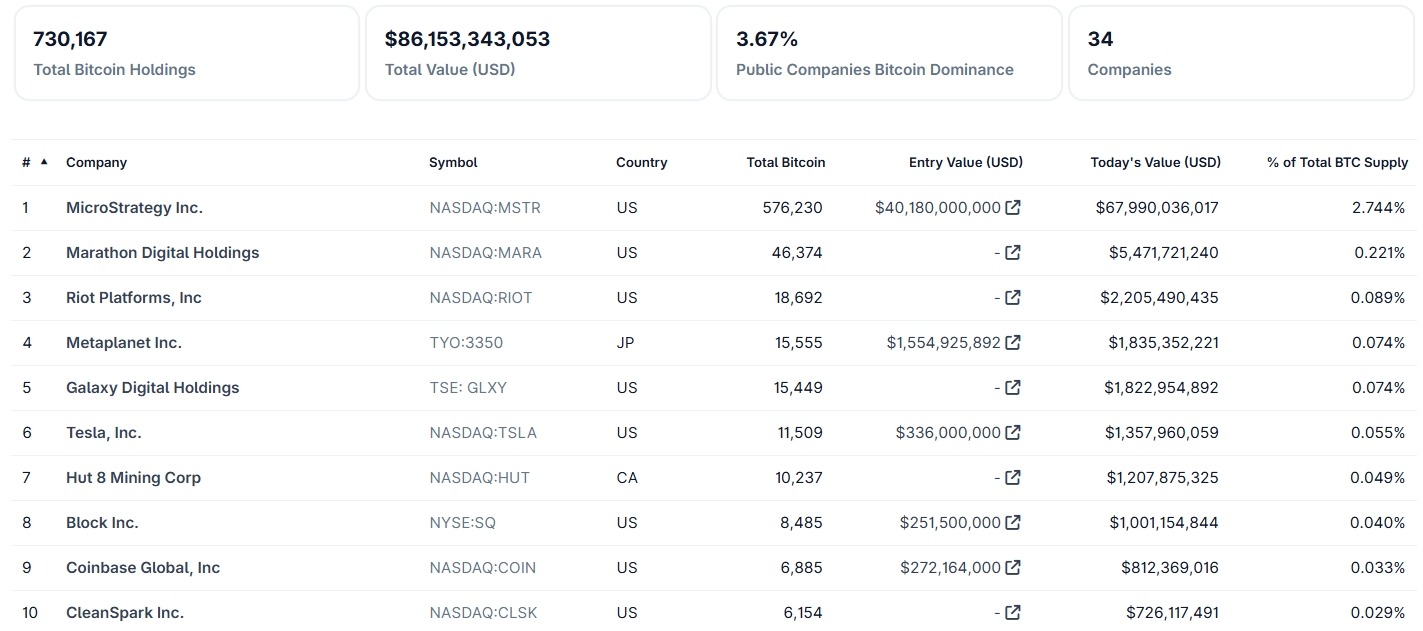Click Metaplanet country code JP

coord(625,343)
